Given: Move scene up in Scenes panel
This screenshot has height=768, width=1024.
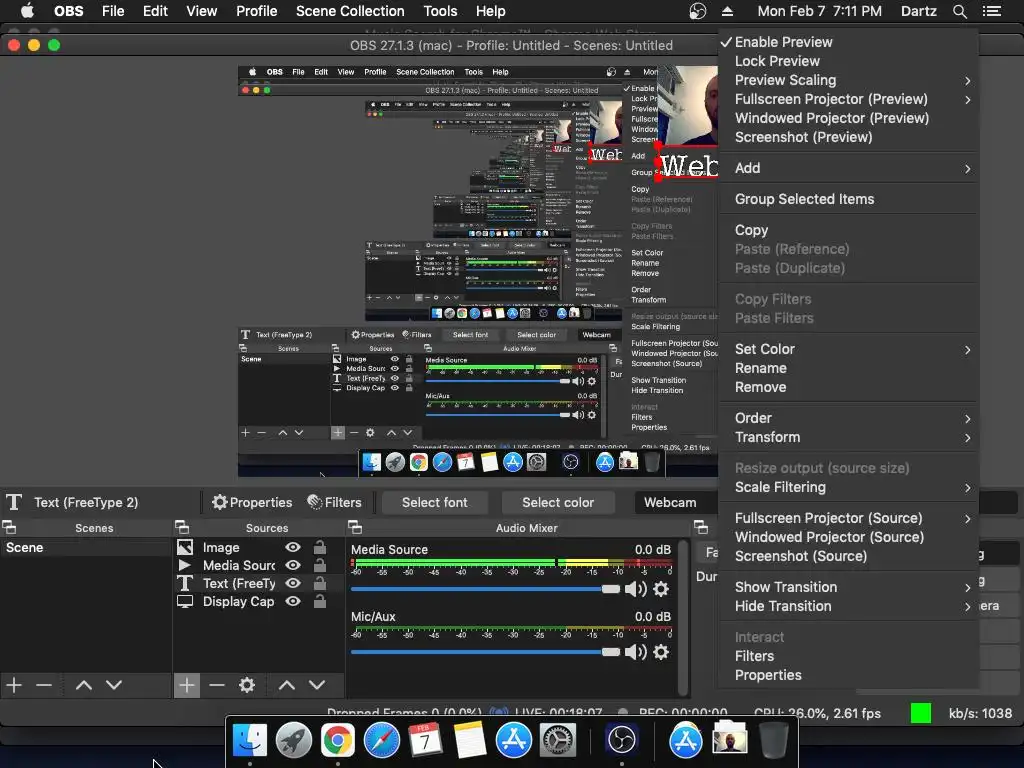Looking at the screenshot, I should pyautogui.click(x=84, y=685).
